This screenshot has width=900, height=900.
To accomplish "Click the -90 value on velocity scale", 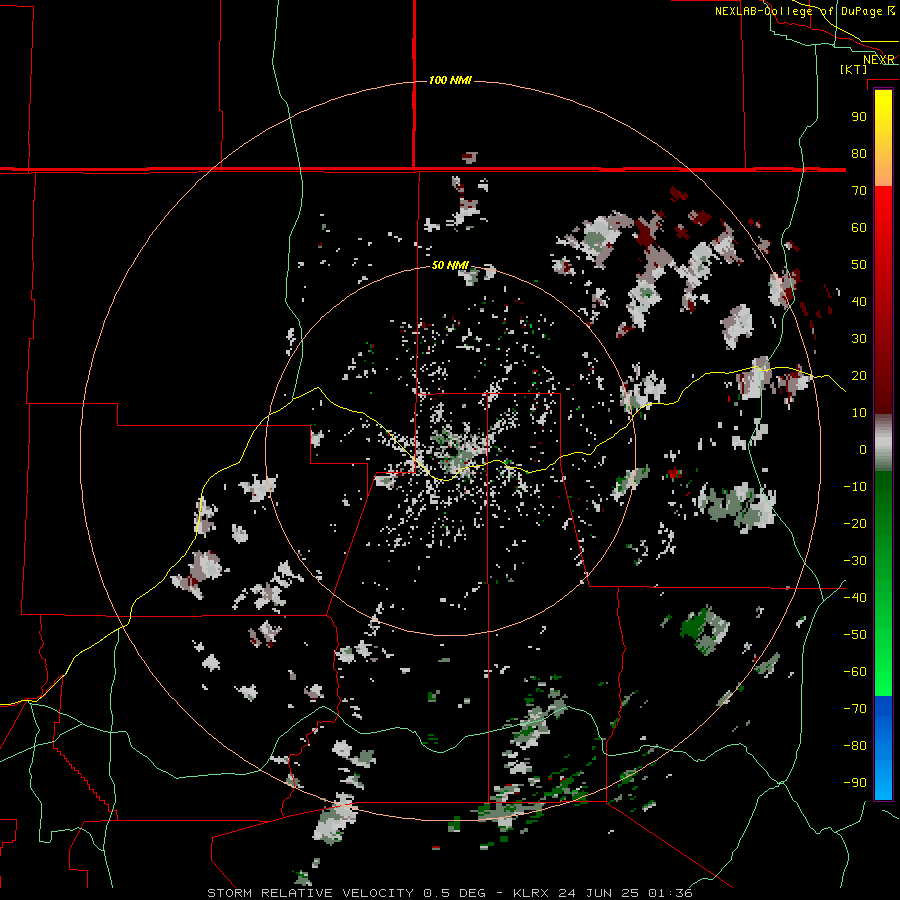I will 855,783.
